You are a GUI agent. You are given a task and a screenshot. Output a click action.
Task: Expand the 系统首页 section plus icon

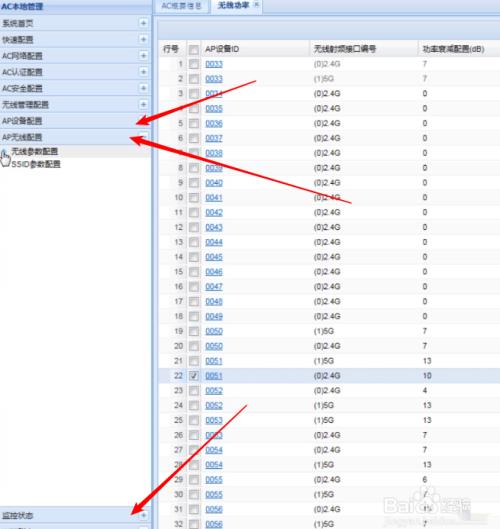(x=143, y=23)
